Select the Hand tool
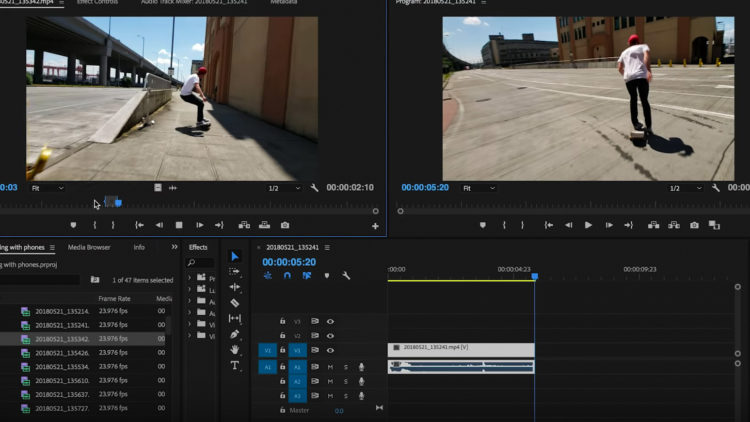 pos(234,350)
